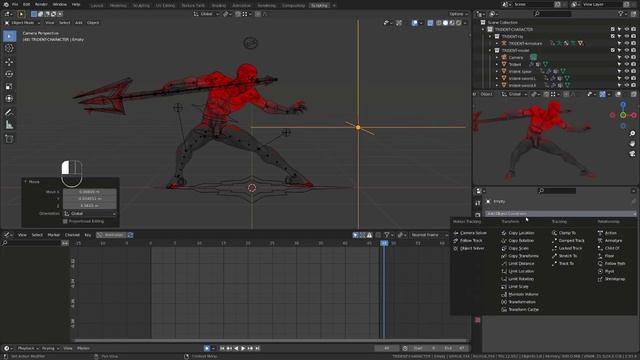Select the Move tool in the viewport toolbar
Image resolution: width=640 pixels, height=360 pixels.
(x=9, y=62)
